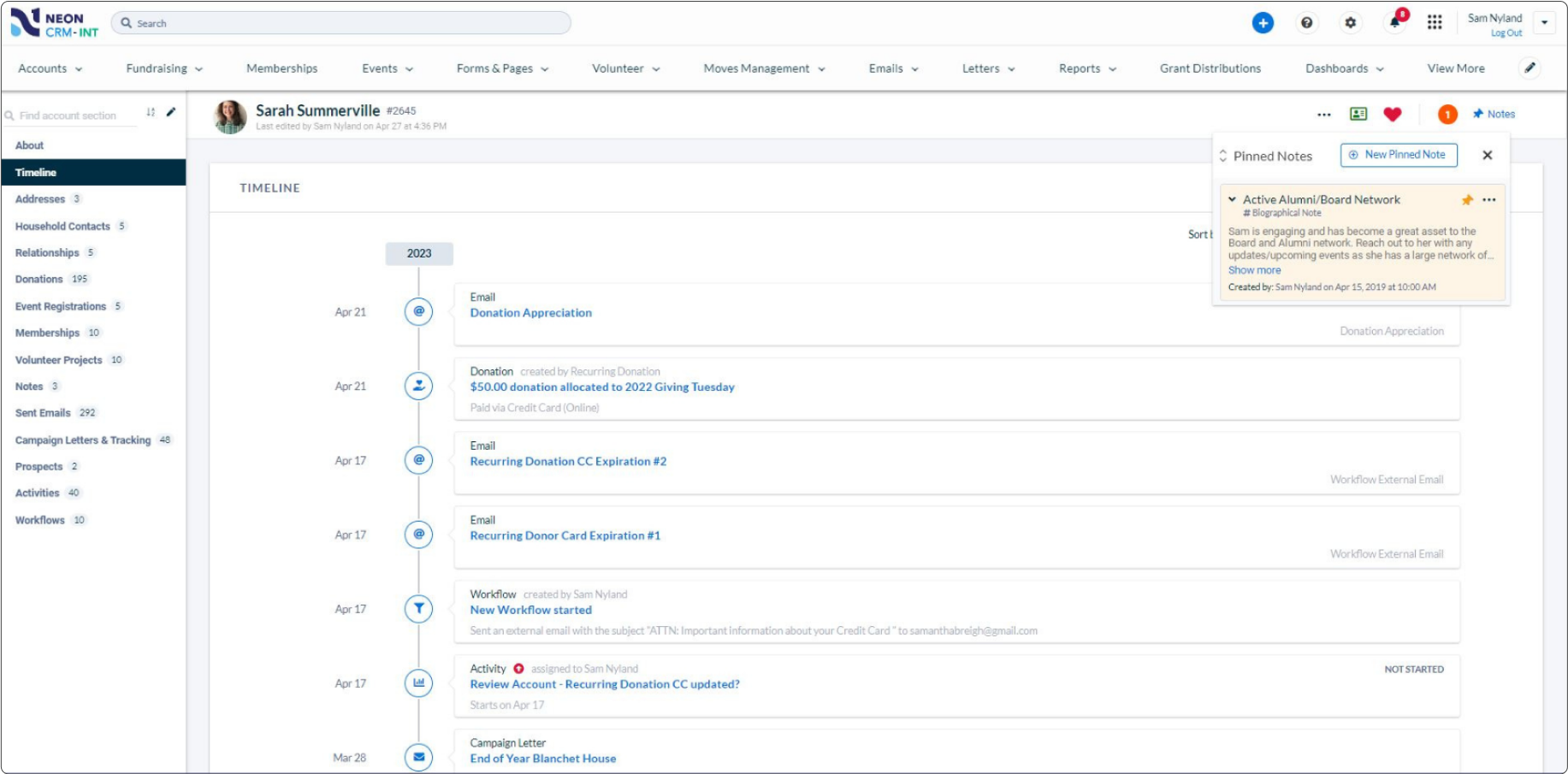Click the account sections sort icon

[151, 112]
